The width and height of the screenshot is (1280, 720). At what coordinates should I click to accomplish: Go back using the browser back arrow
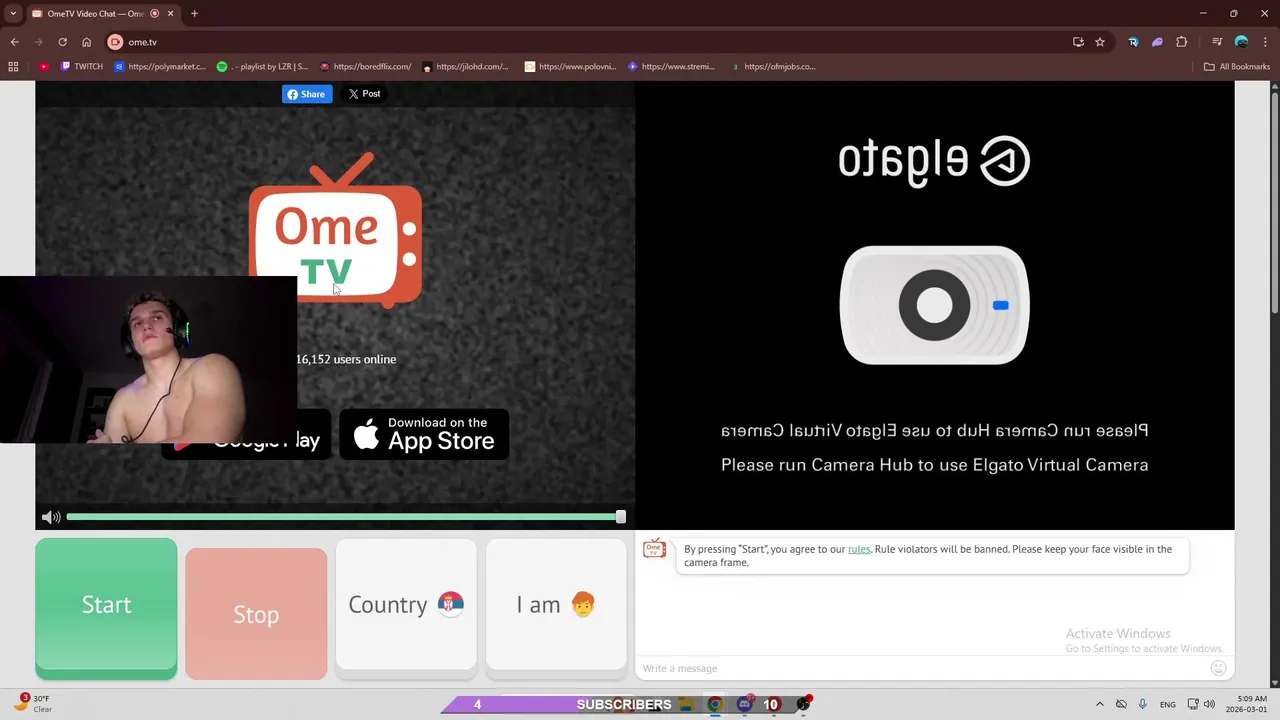pos(14,42)
